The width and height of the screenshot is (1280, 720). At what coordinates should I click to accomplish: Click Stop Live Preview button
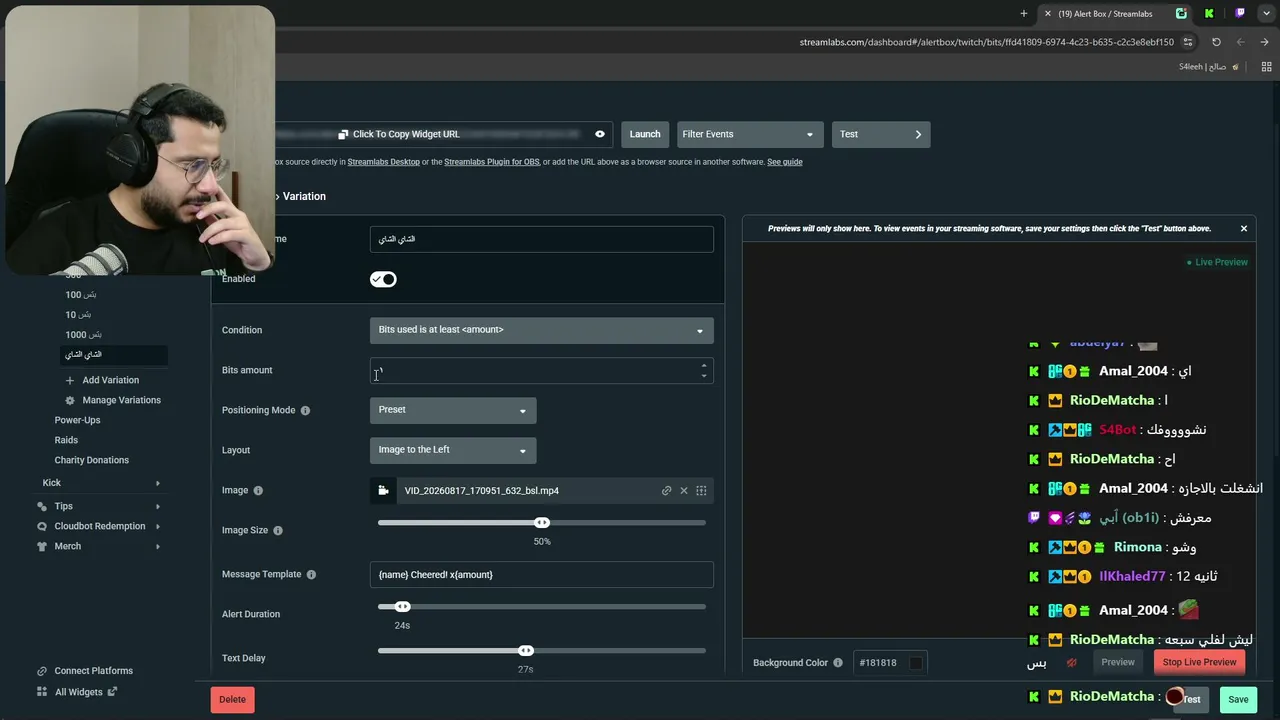pos(1199,662)
